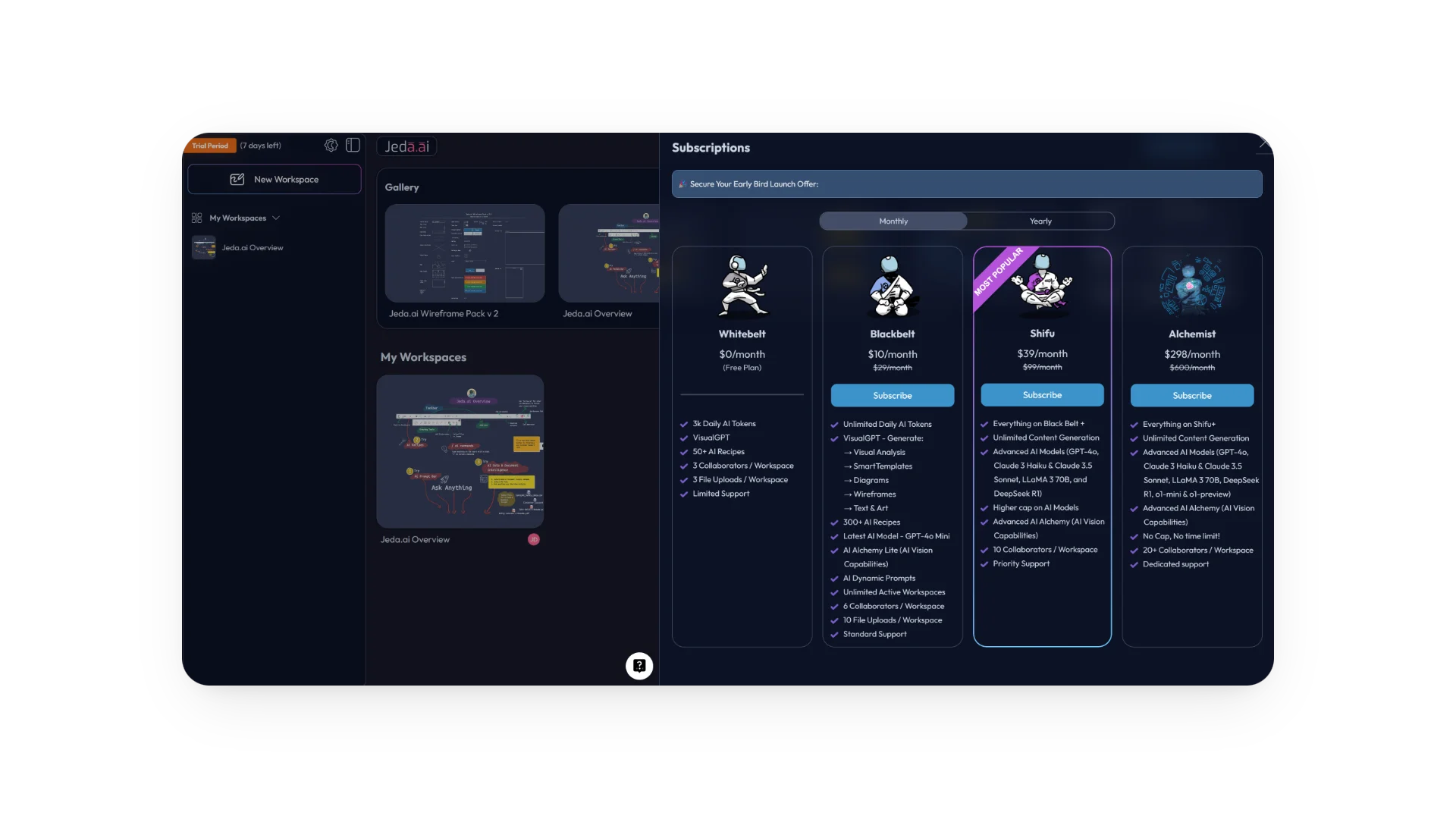Click the JD avatar on Jeda.ai Overview card
The image size is (1456, 819).
click(x=533, y=539)
